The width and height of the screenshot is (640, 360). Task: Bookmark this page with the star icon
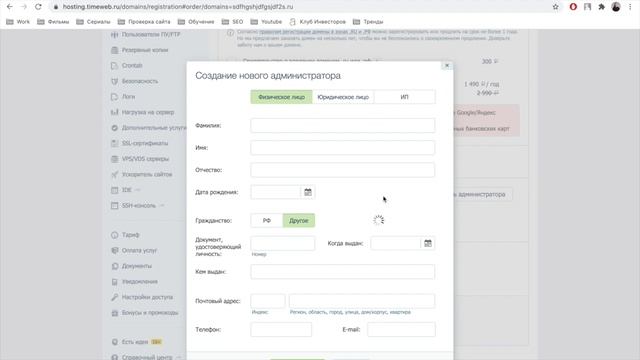coord(556,7)
